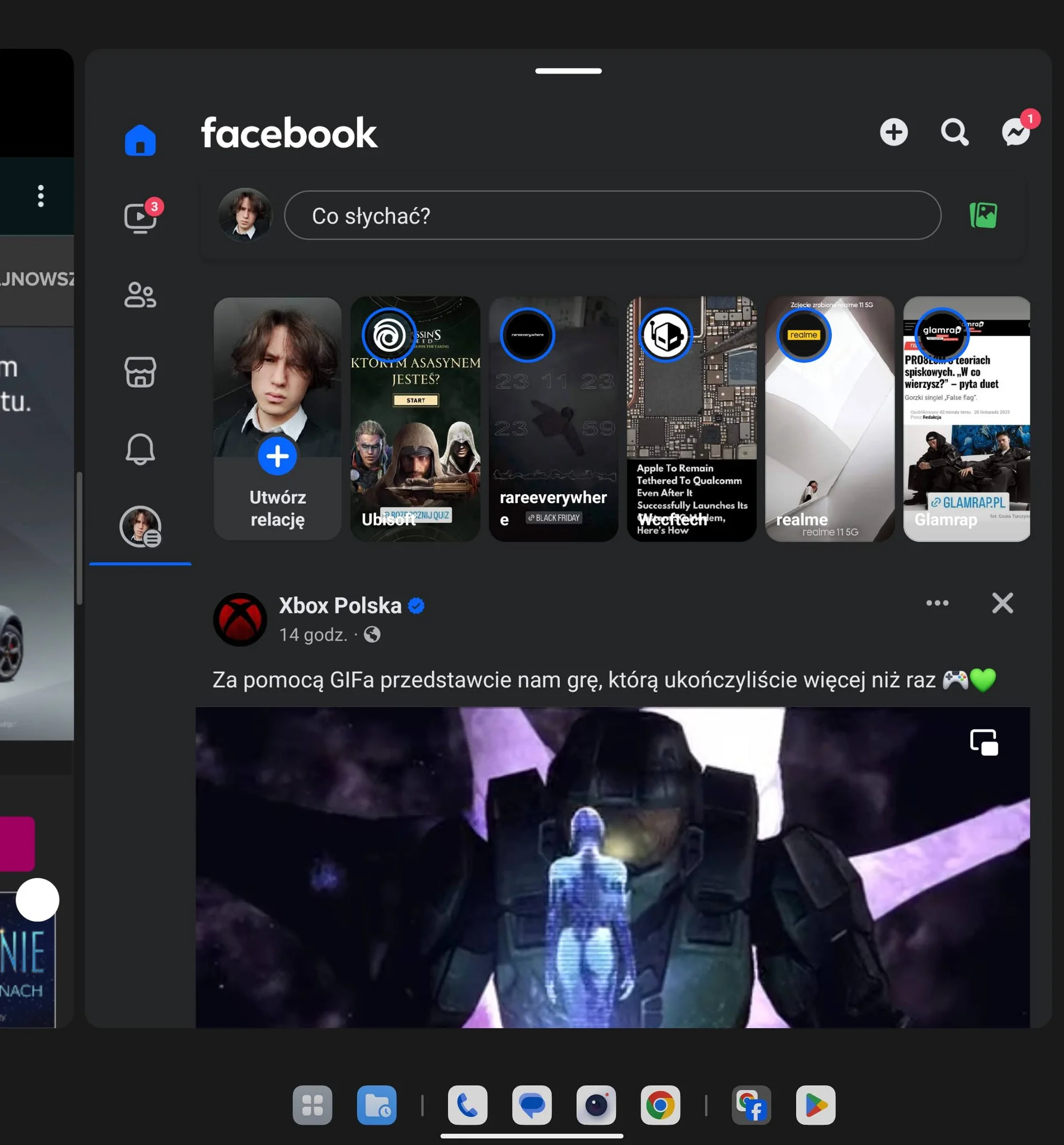Tap 'Utwórz relację' create story card
This screenshot has height=1145, width=1064.
click(278, 418)
